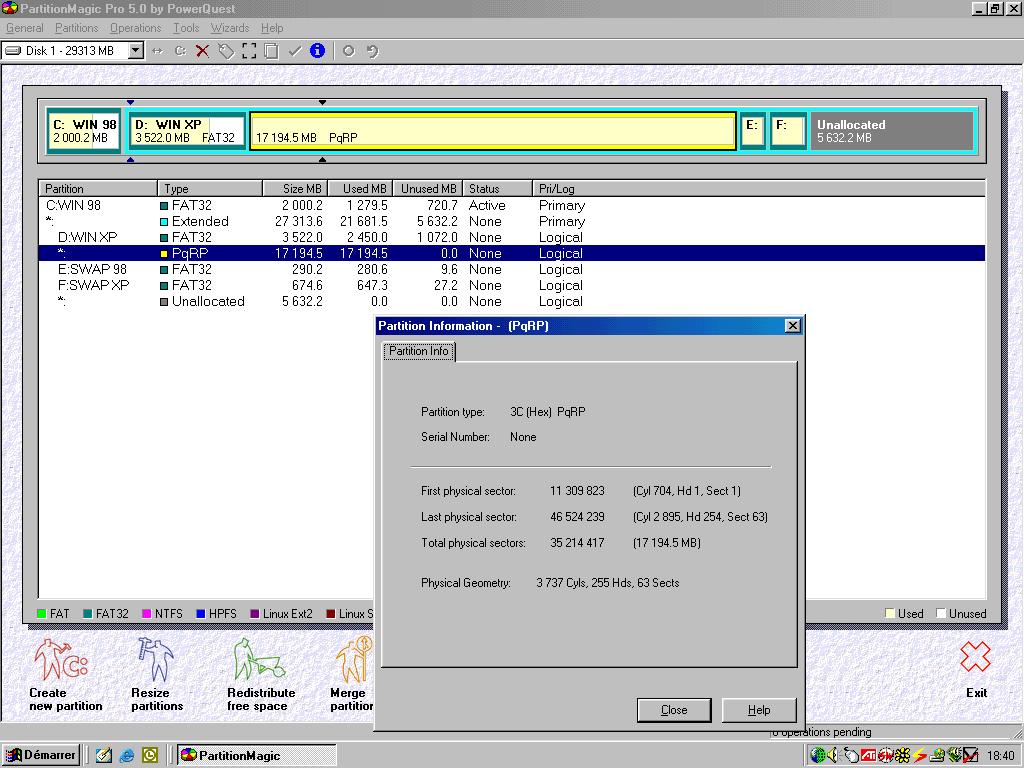Viewport: 1024px width, 768px height.
Task: Close the Partition Information dialog with X
Action: 792,326
